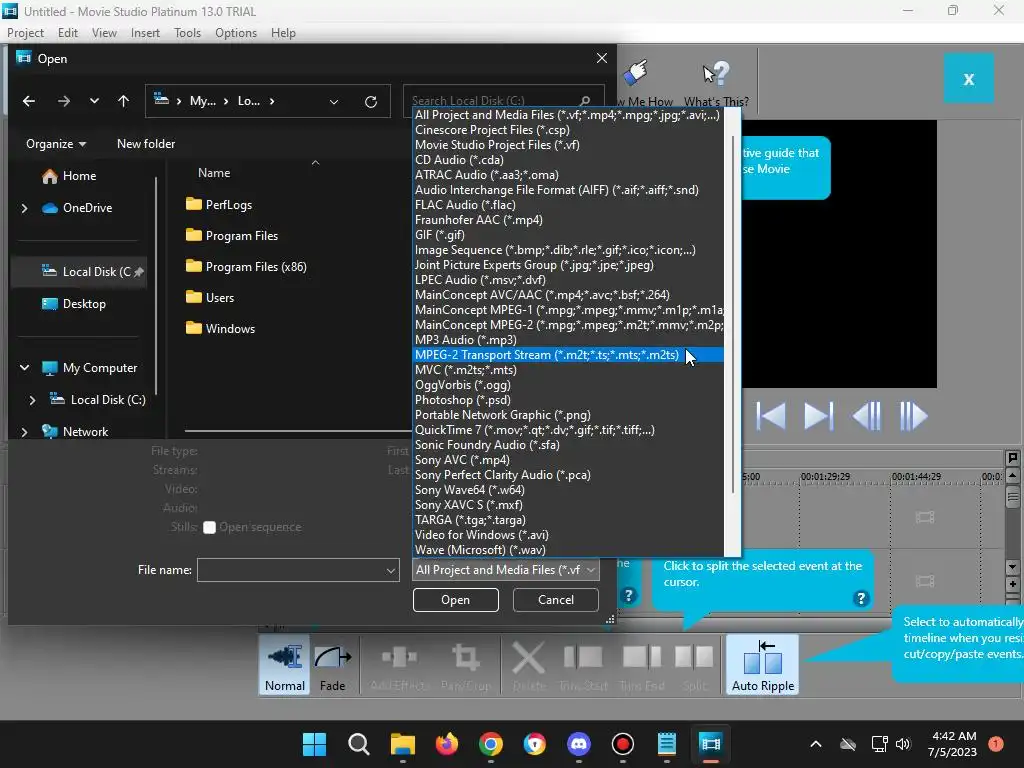Toggle the Auto Ripple button

pyautogui.click(x=763, y=666)
